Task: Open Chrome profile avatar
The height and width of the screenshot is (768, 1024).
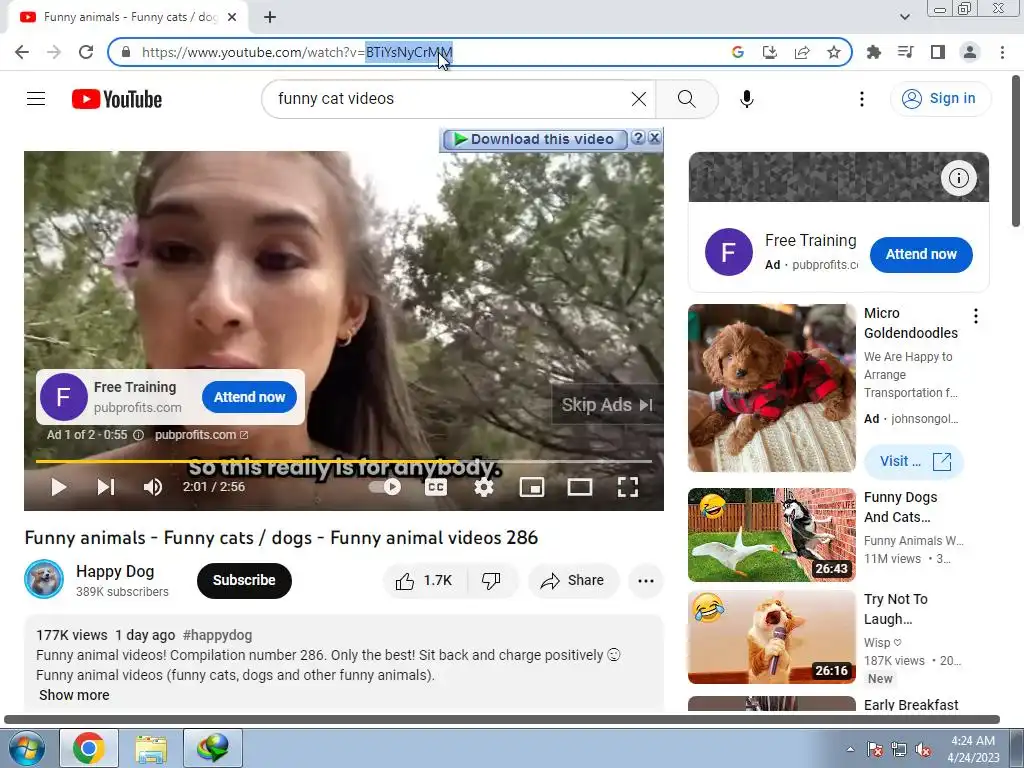Action: tap(970, 52)
